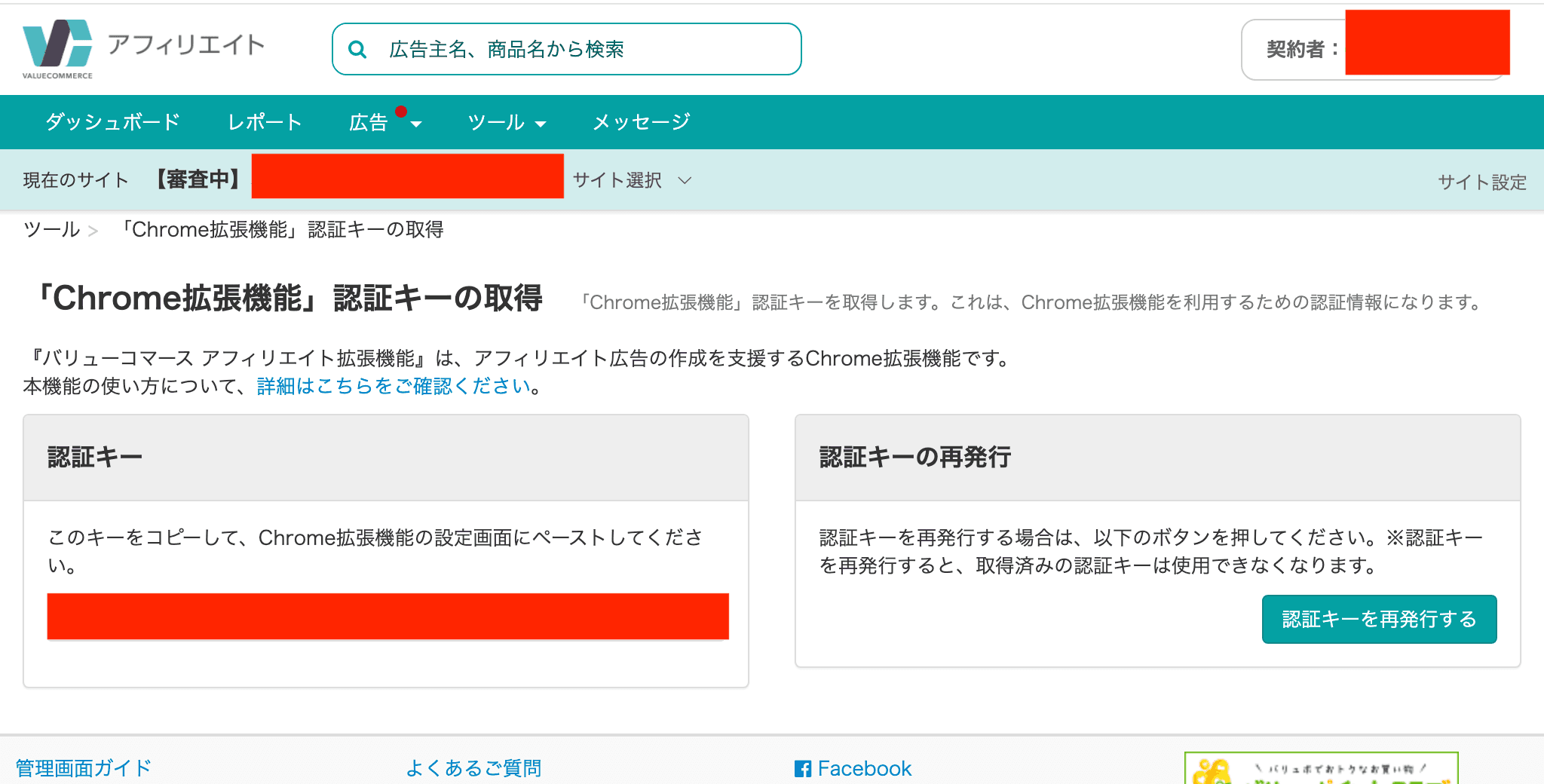
Task: Open the 詳細はこちらをご確認ください link
Action: coord(394,386)
